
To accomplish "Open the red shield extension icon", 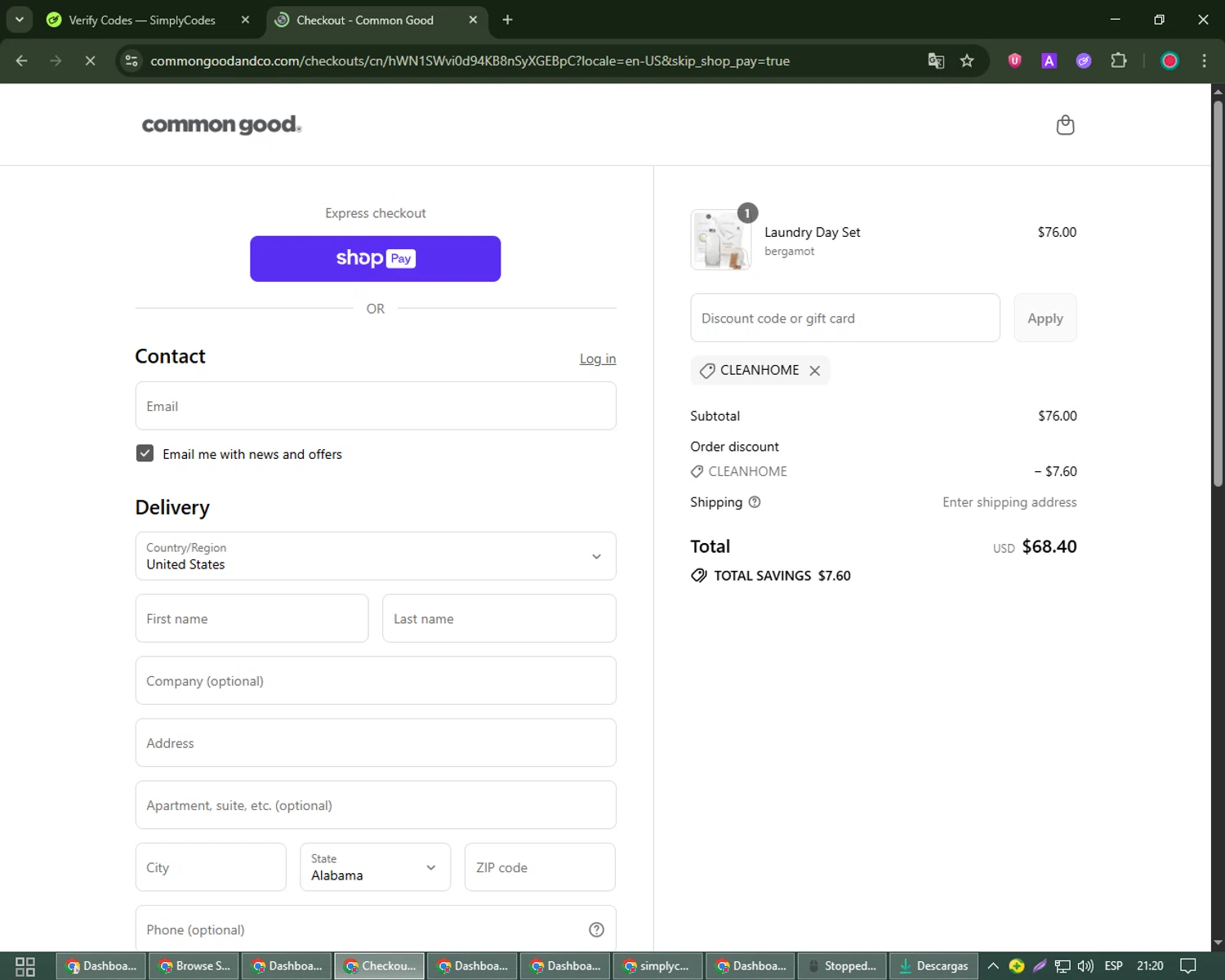I will [1014, 60].
